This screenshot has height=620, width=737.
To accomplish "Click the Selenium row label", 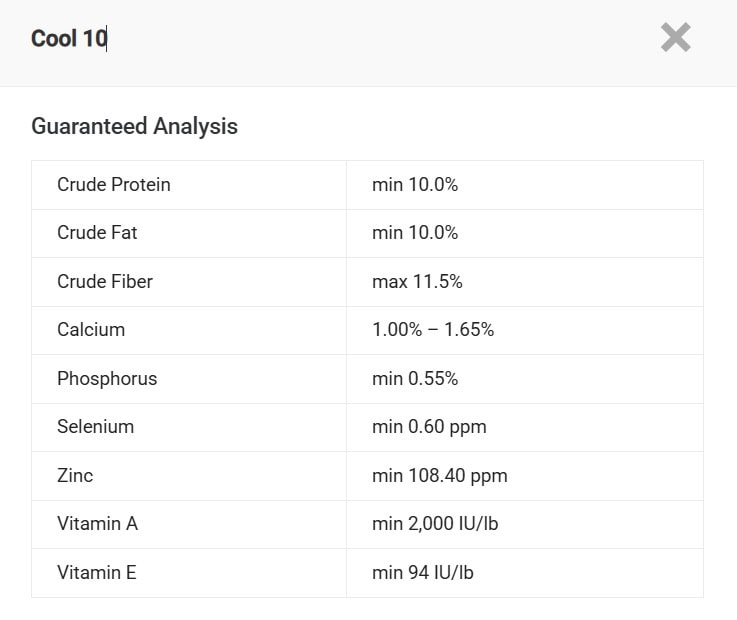I will [x=95, y=426].
